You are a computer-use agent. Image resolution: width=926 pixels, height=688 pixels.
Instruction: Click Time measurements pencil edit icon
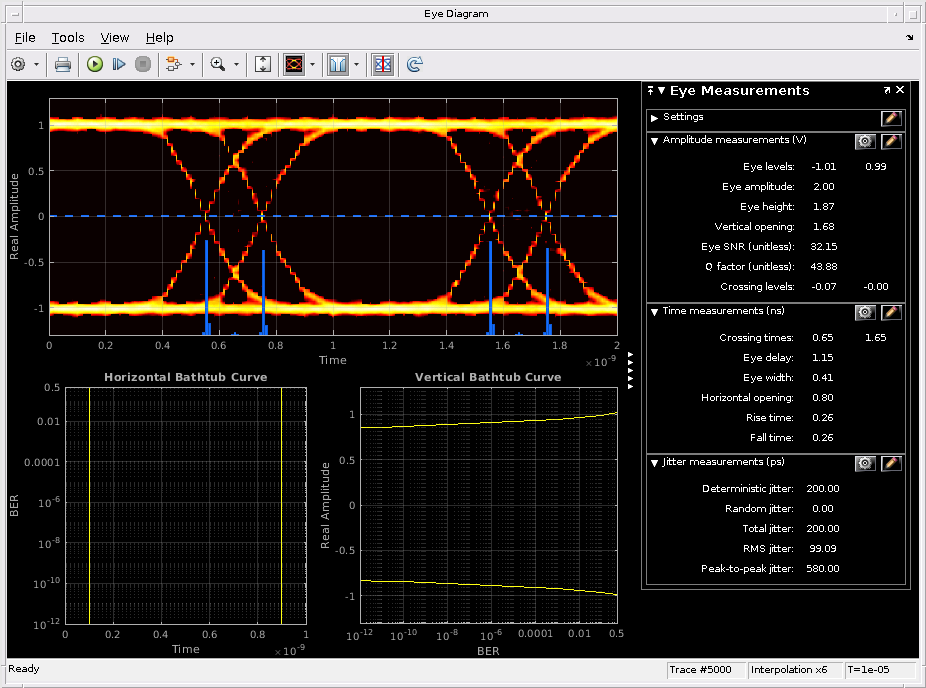tap(891, 312)
